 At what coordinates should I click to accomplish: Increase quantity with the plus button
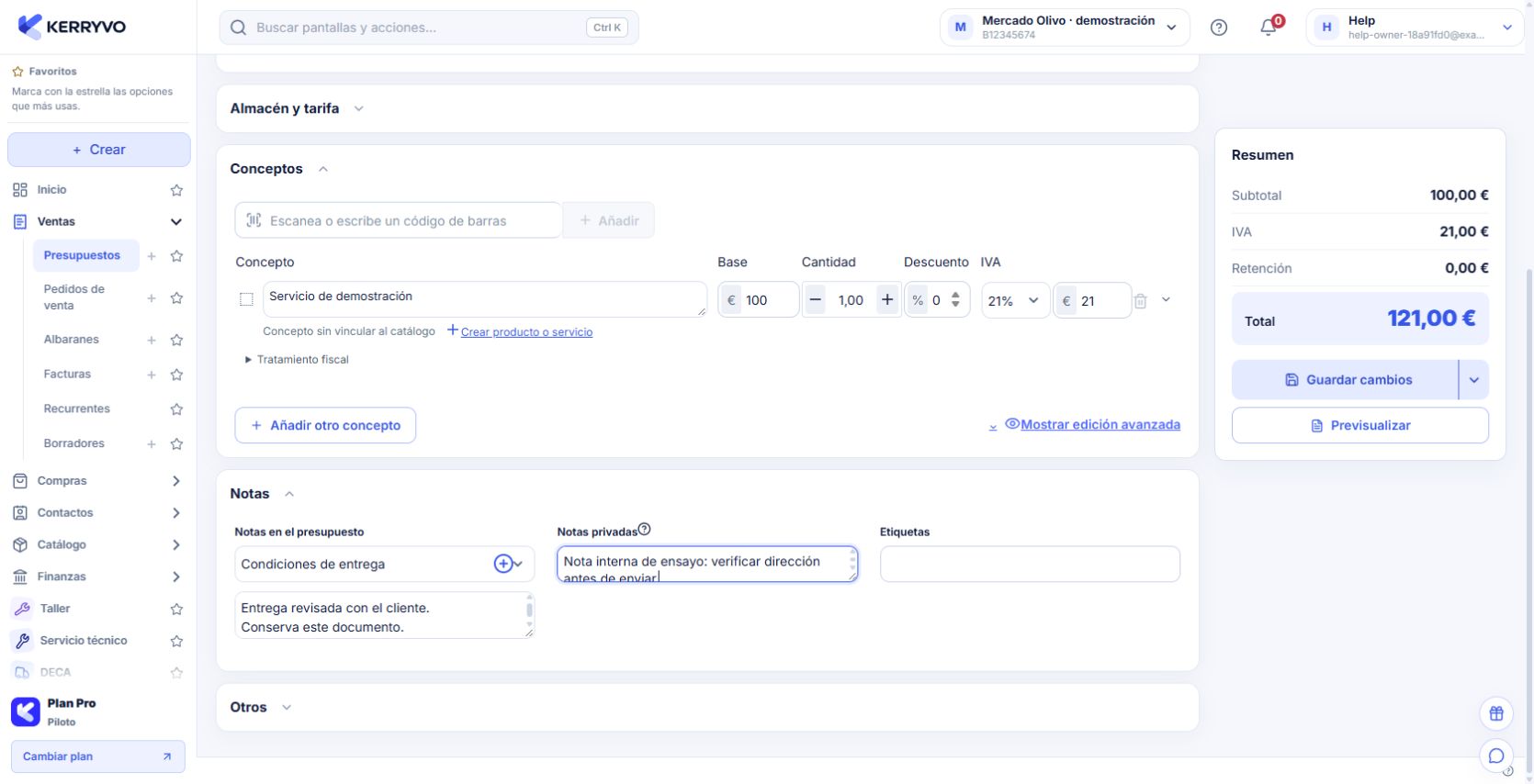[x=887, y=300]
